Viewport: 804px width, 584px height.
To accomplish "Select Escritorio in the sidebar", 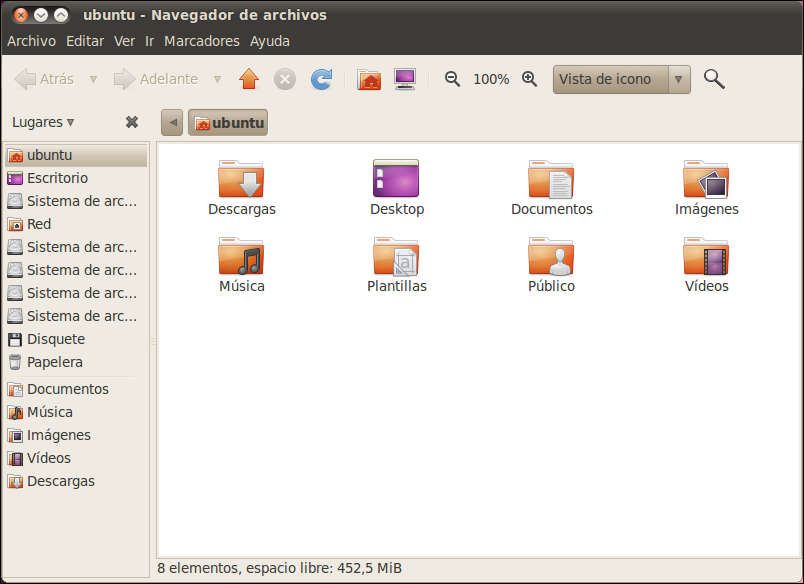I will coord(76,178).
